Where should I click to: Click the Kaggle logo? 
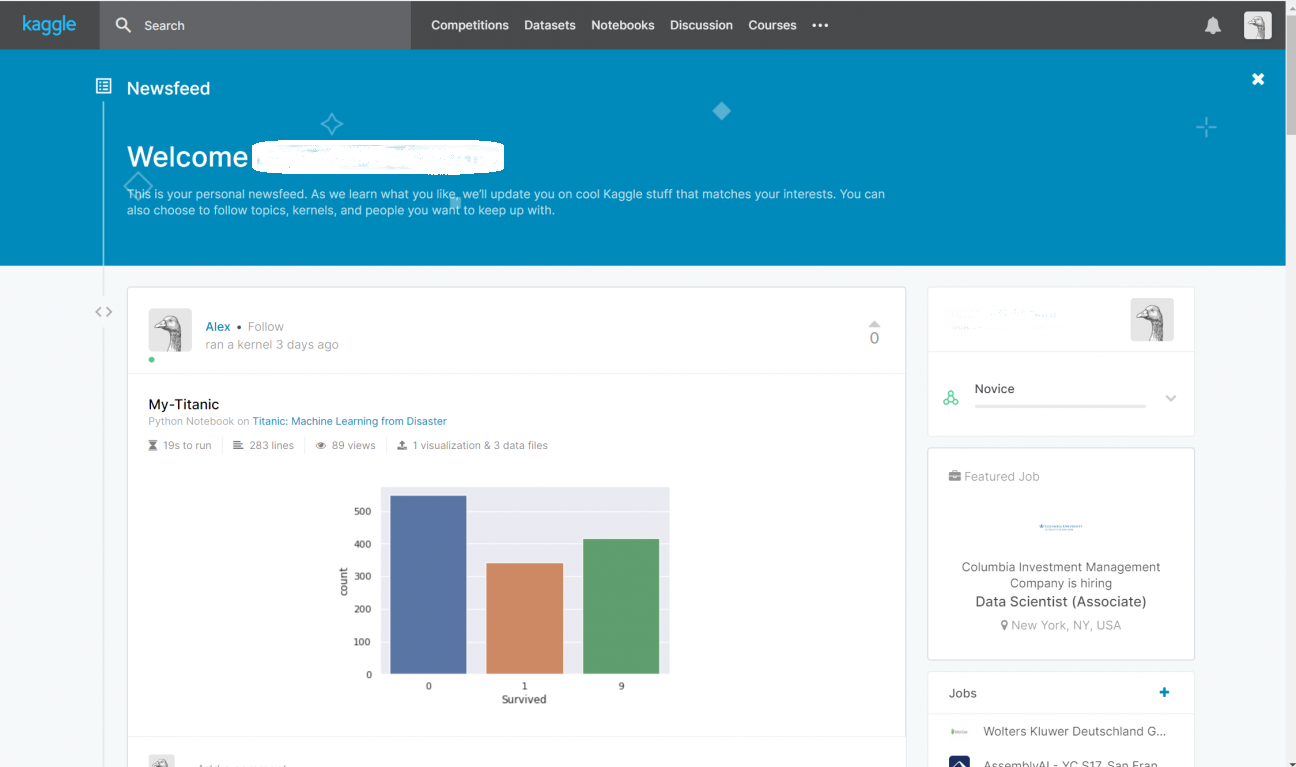click(49, 24)
